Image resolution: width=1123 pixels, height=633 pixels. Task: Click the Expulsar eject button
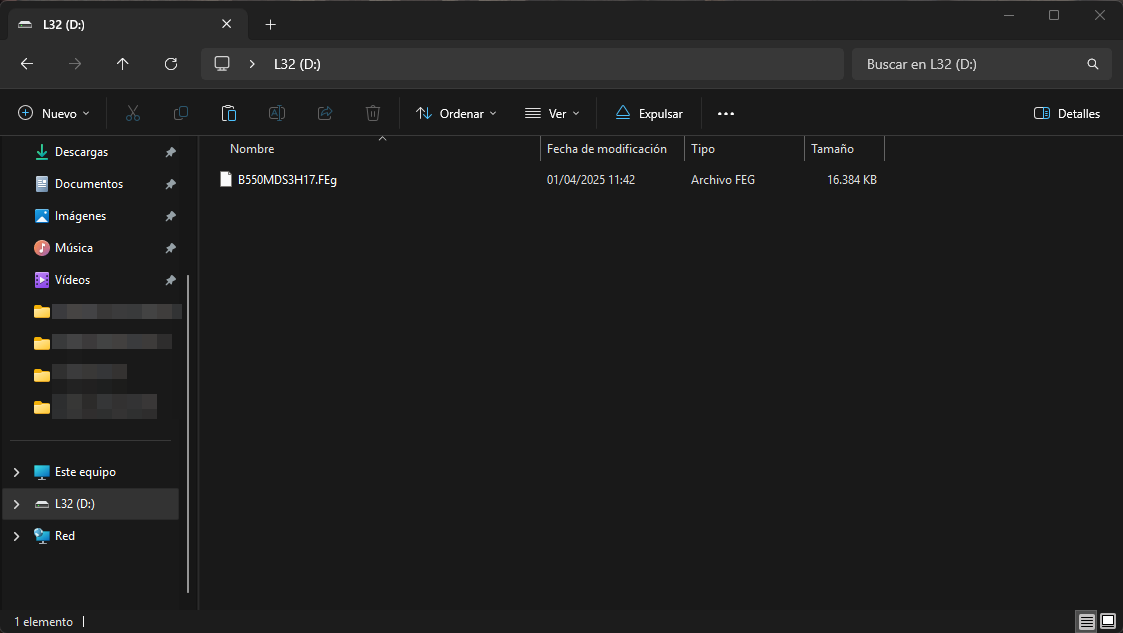click(x=649, y=114)
